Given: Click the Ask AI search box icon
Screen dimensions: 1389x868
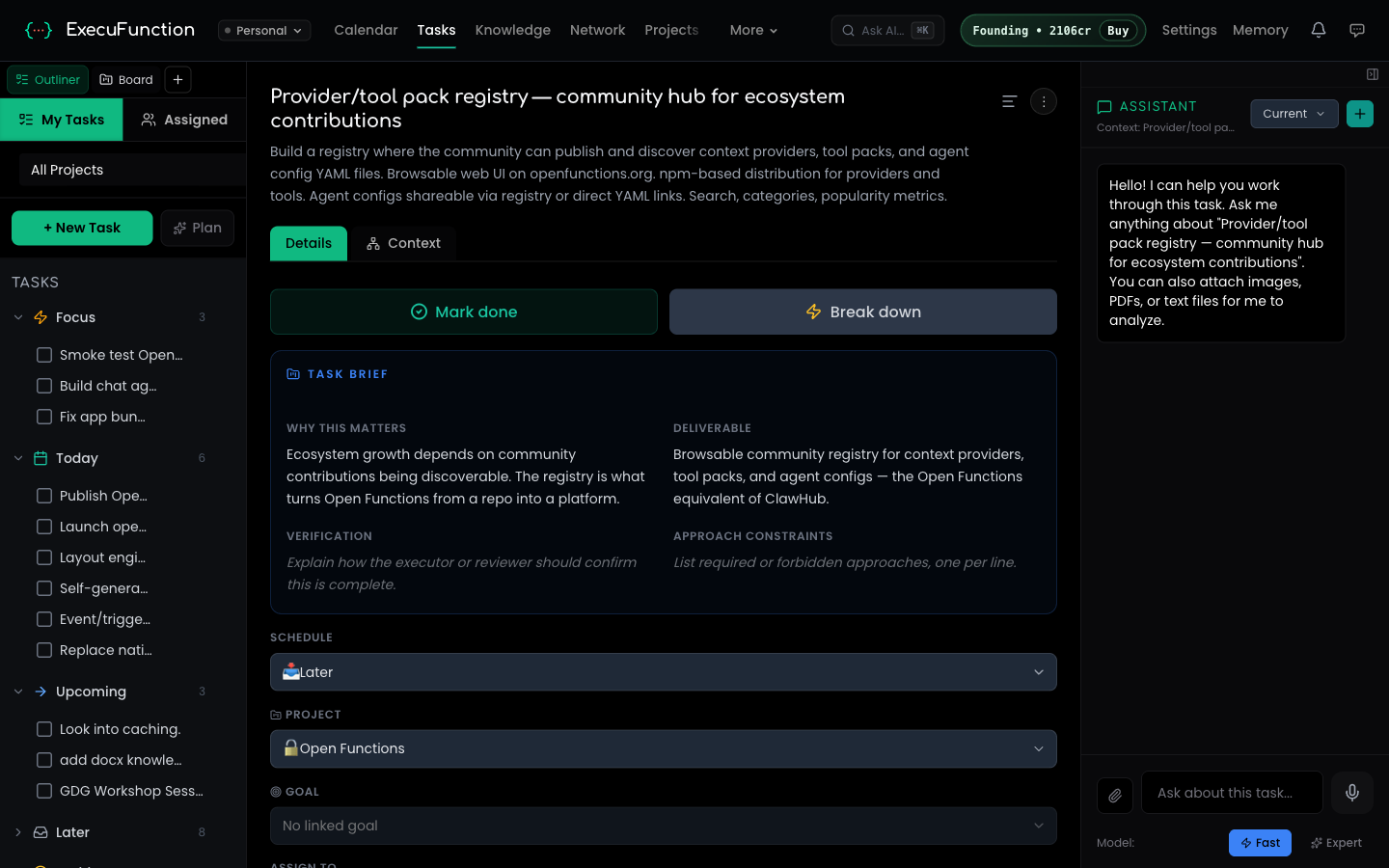Looking at the screenshot, I should (847, 30).
